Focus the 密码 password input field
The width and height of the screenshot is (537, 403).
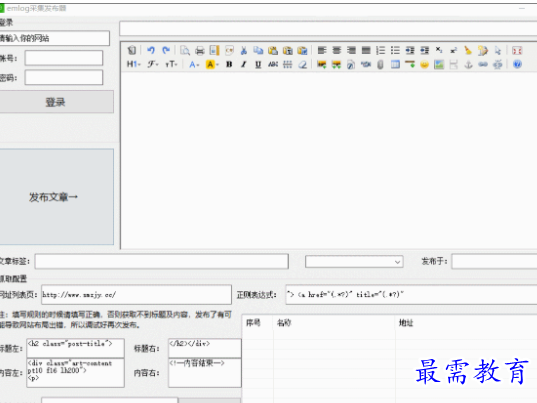click(64, 77)
